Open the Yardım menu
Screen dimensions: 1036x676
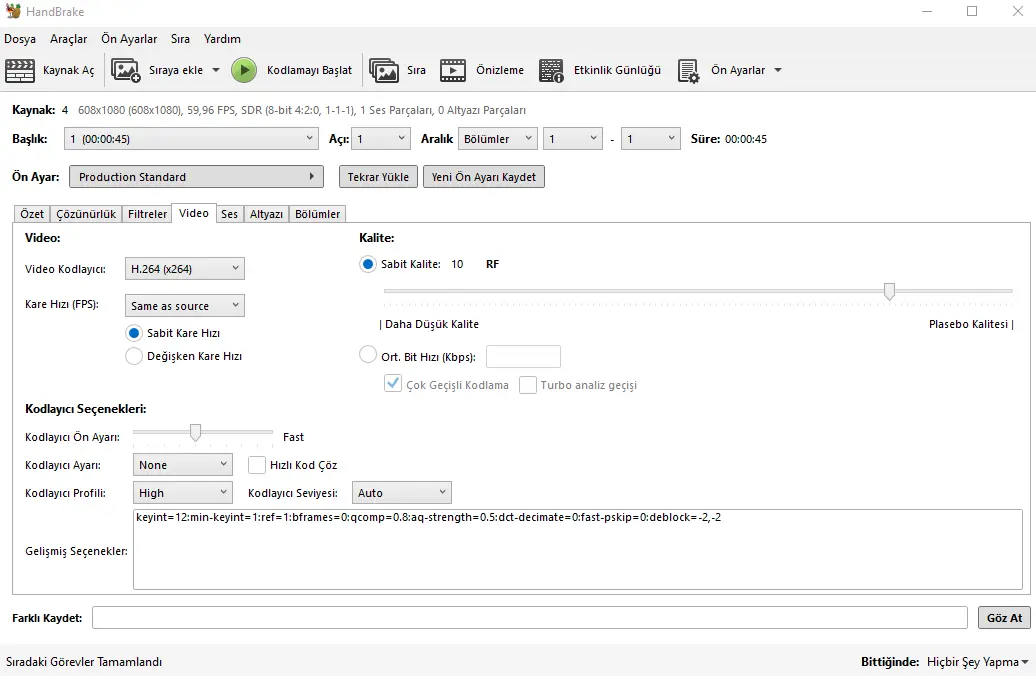click(x=222, y=39)
